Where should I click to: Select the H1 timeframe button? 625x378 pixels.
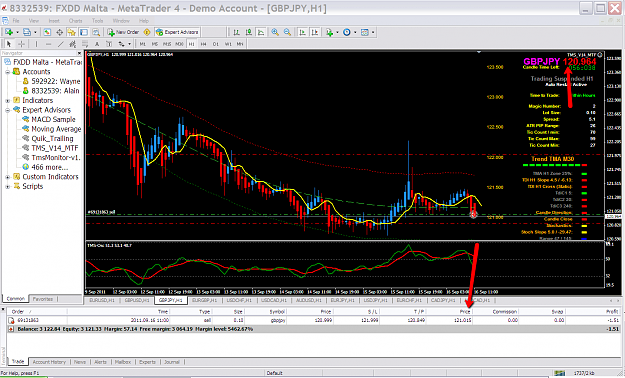pos(192,44)
